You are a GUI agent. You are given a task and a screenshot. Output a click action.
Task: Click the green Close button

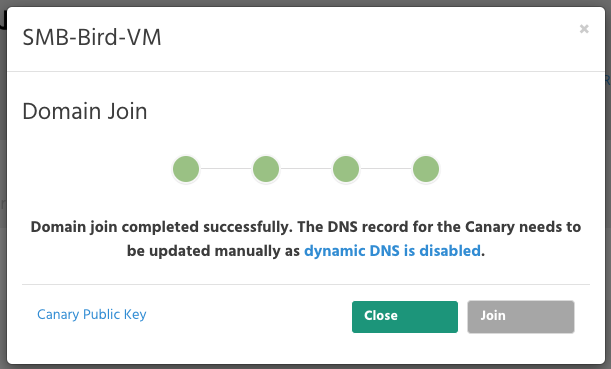(x=405, y=317)
